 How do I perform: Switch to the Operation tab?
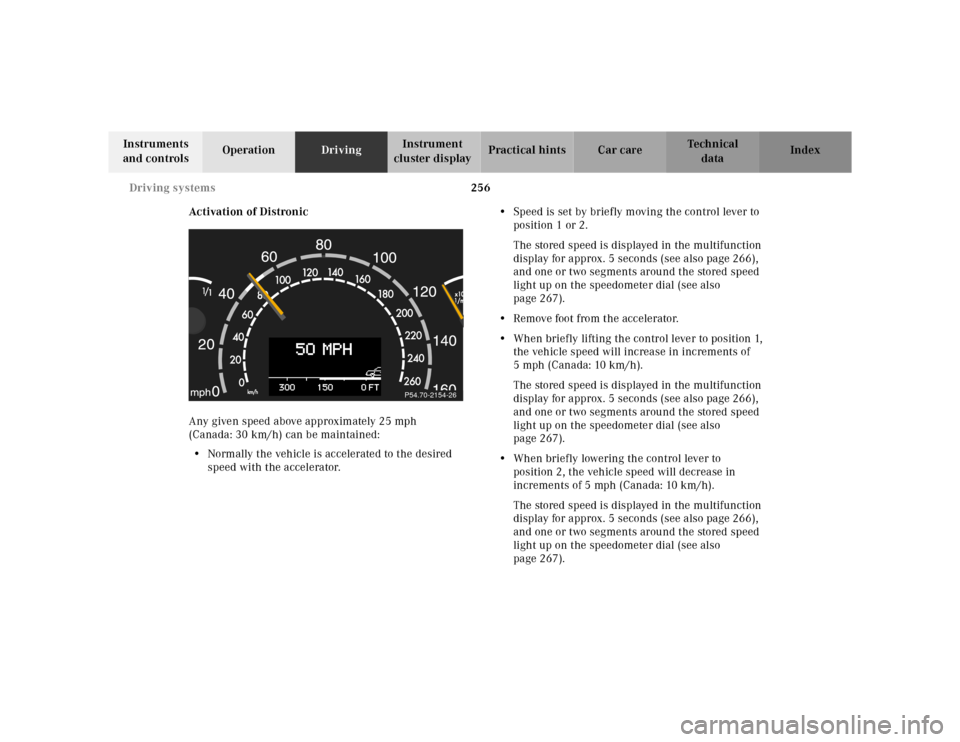point(249,151)
